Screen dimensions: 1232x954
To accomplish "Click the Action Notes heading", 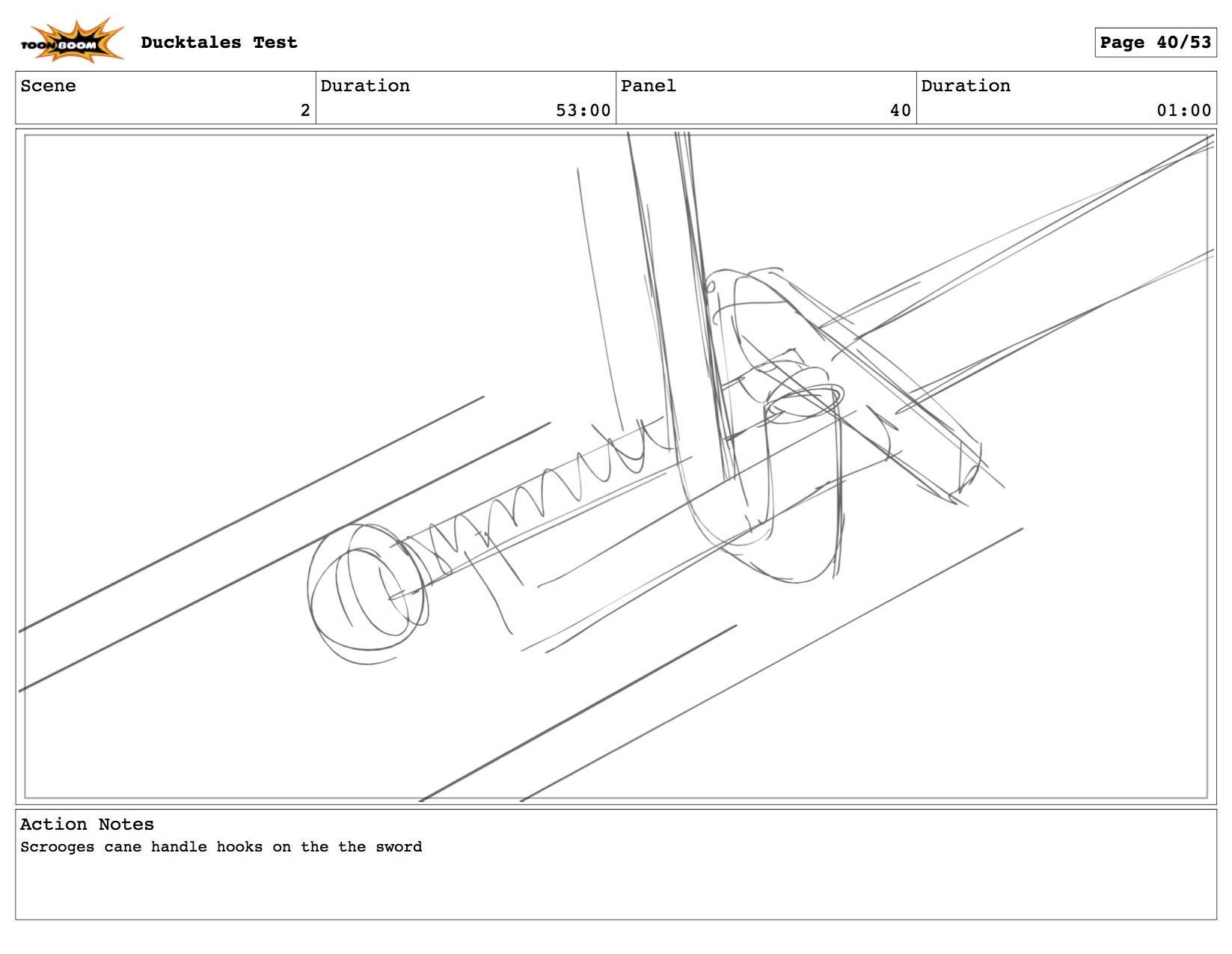I will (x=87, y=825).
